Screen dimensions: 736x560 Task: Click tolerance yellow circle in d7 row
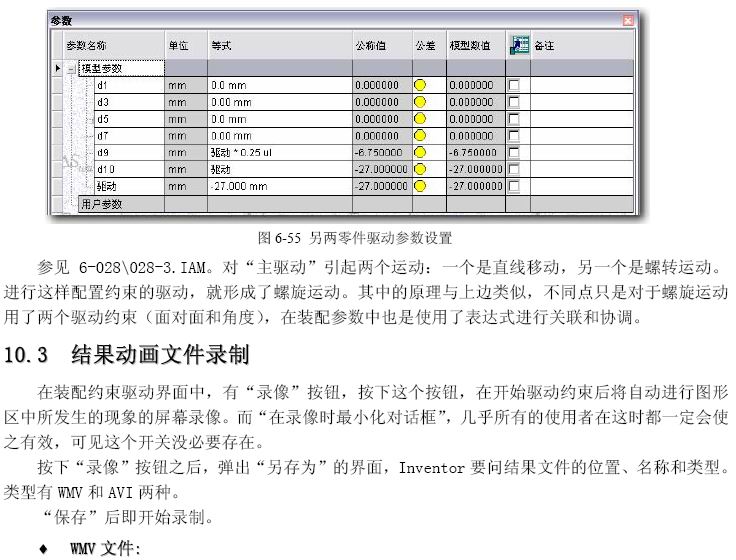pyautogui.click(x=420, y=136)
